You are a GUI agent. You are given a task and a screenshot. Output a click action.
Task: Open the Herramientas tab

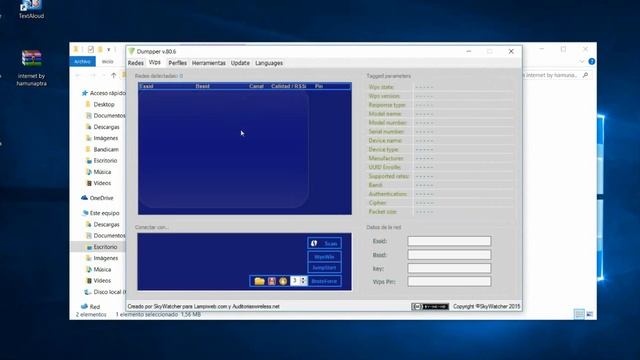[x=209, y=63]
